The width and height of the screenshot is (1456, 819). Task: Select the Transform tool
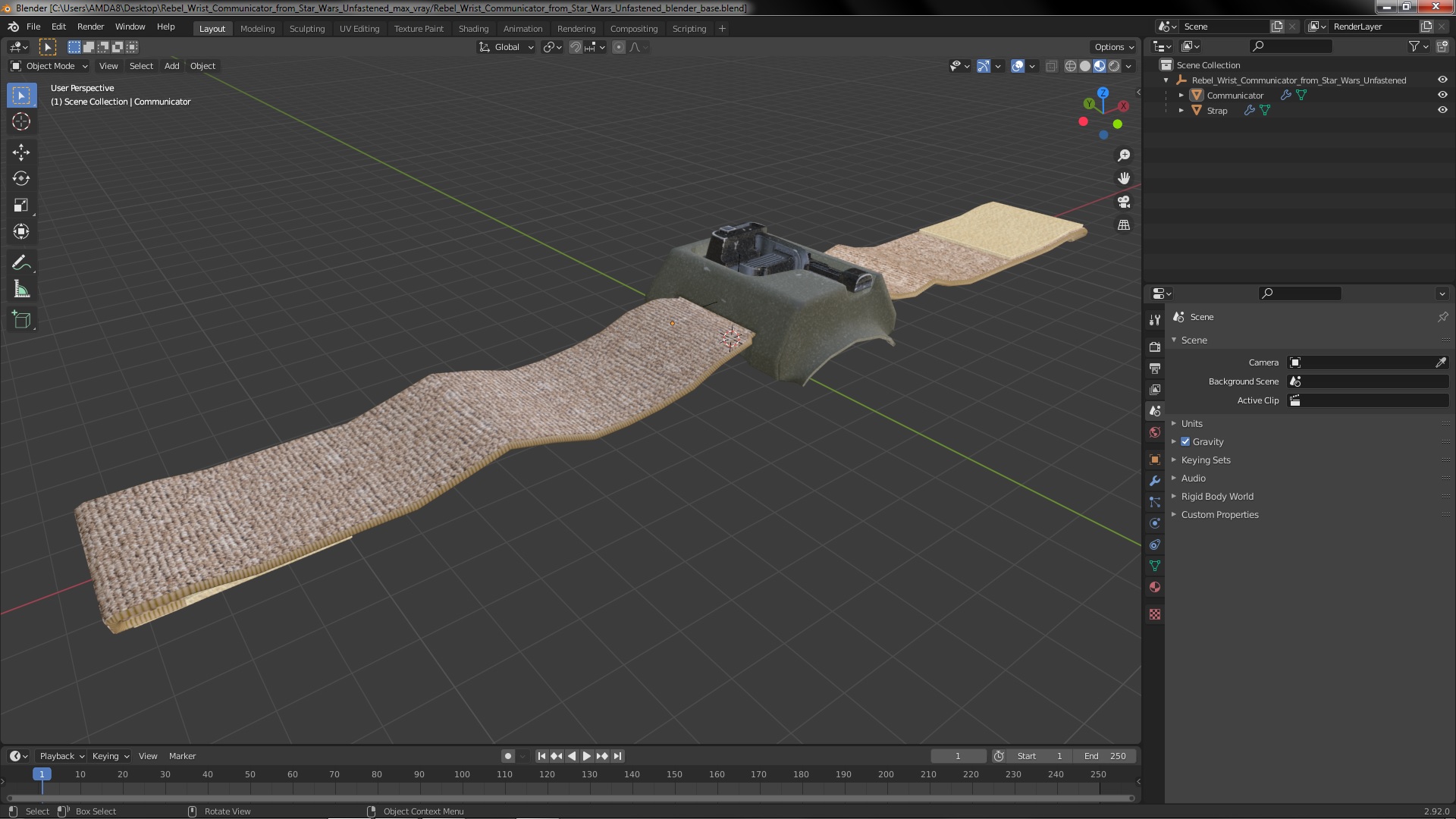click(21, 231)
